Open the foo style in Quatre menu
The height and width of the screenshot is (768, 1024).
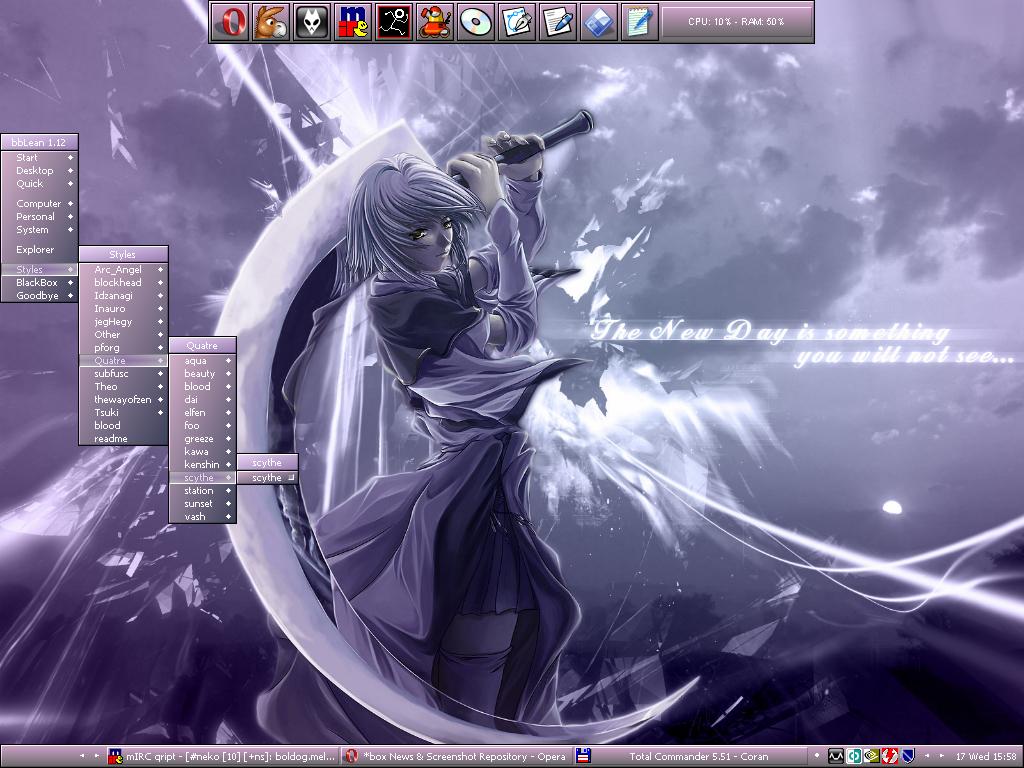tap(202, 426)
